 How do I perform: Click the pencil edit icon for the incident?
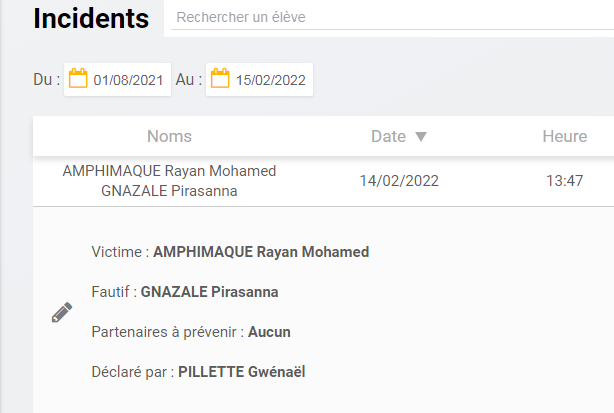62,312
